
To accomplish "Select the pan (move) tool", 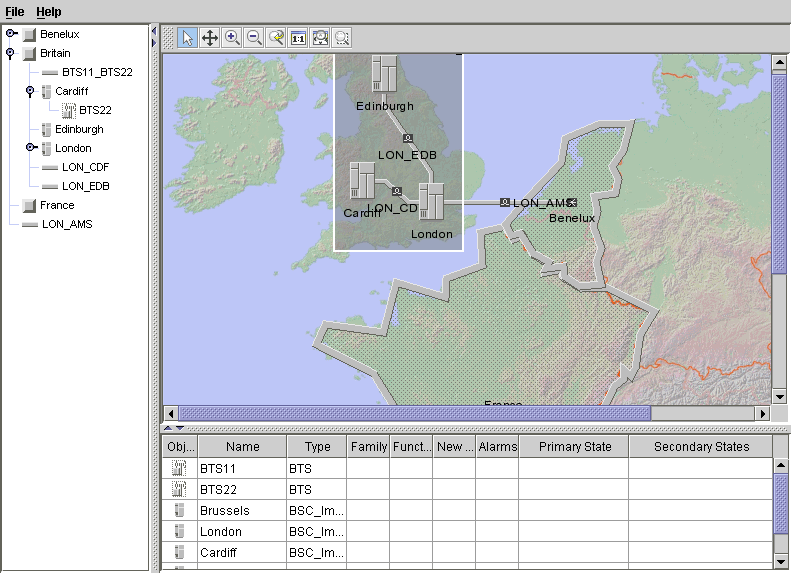I will click(210, 38).
